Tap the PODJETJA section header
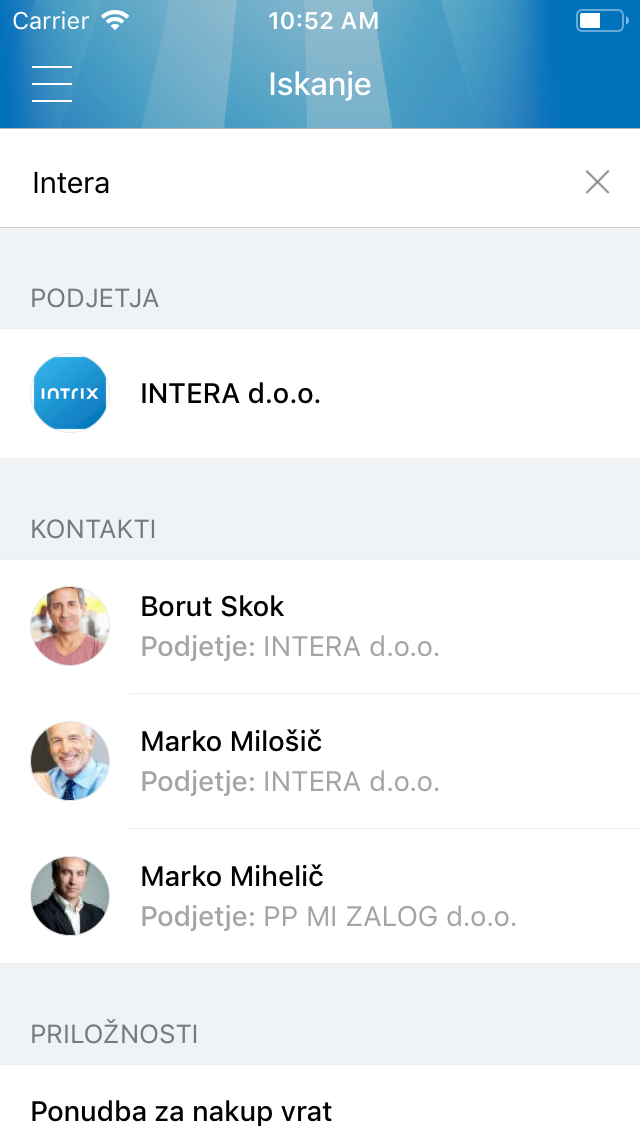 pos(95,298)
